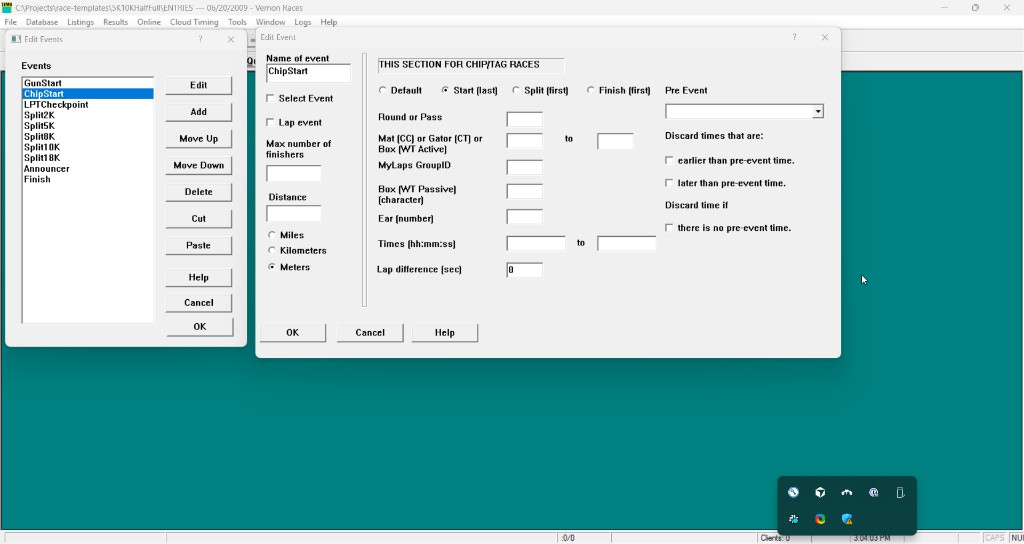
Task: Click OK in Edit Events dialog
Action: click(x=200, y=327)
